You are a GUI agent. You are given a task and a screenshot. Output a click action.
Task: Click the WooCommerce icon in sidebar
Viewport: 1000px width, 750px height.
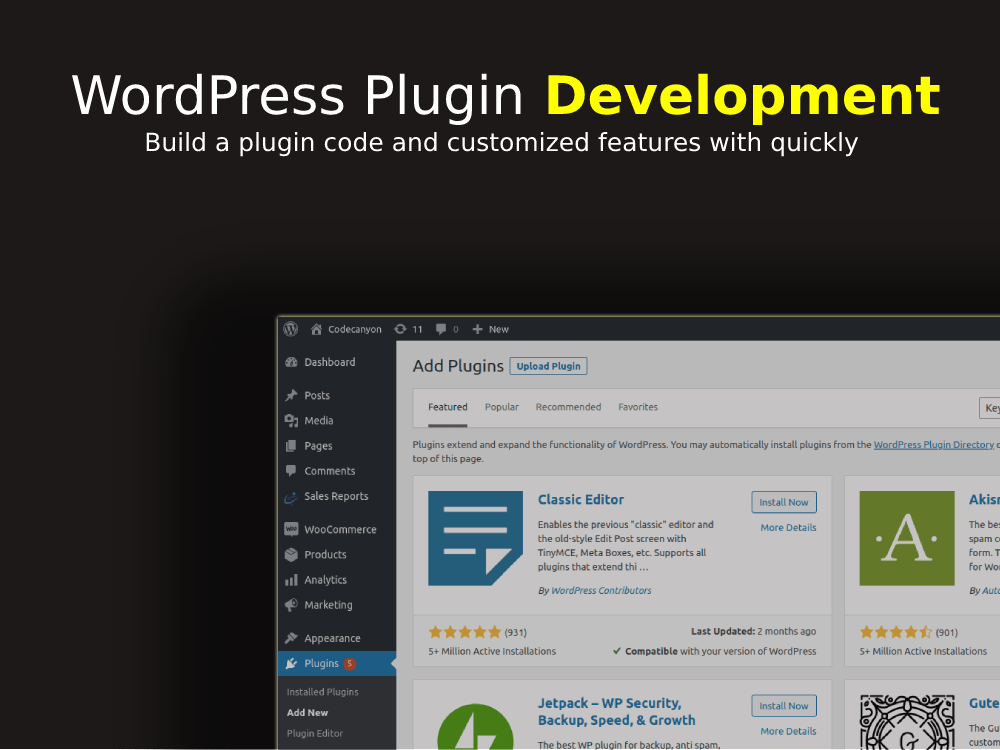point(291,529)
